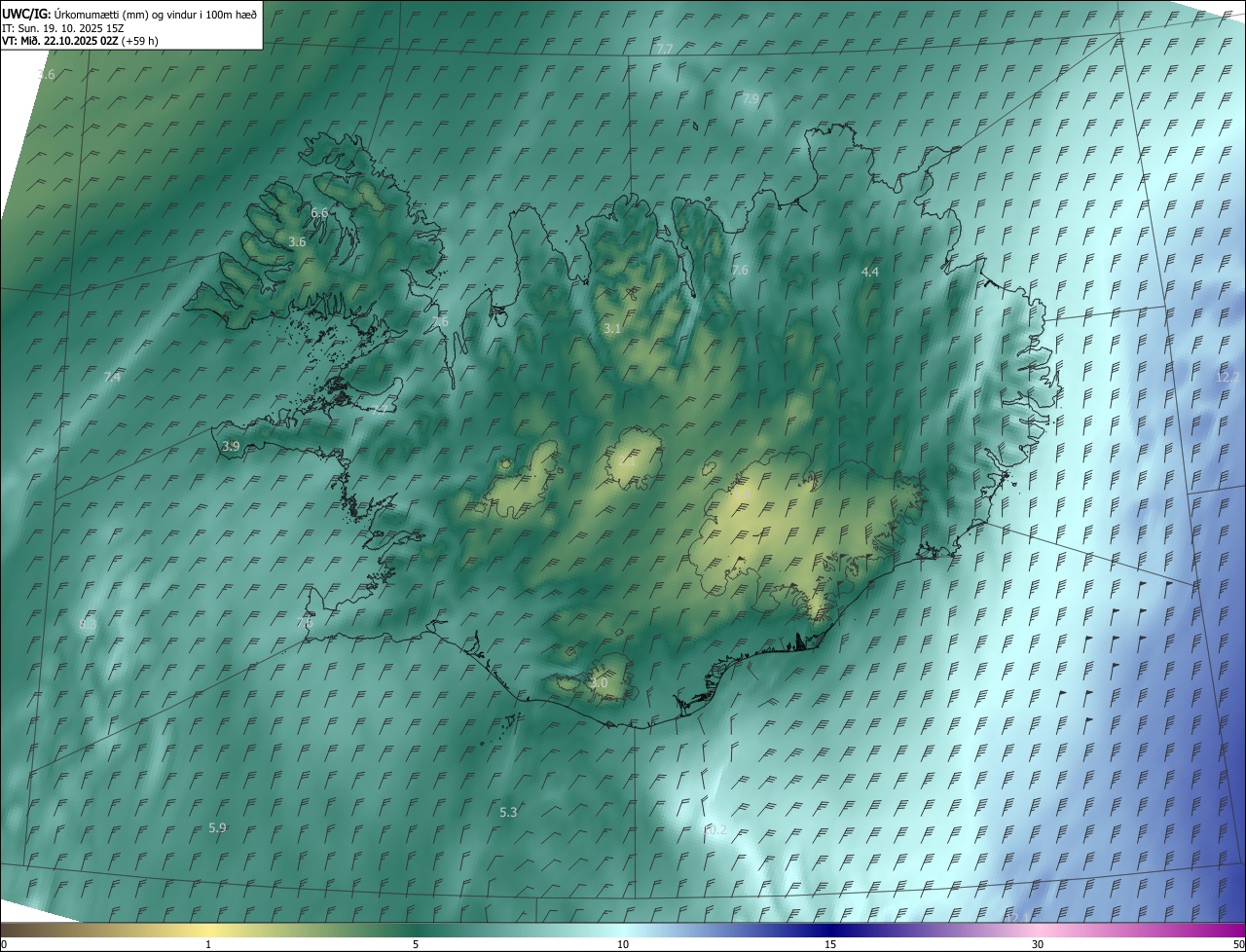Click the 3.9 value on Snæfellsnes peninsula
Viewport: 1246px width, 952px height.
pyautogui.click(x=230, y=446)
